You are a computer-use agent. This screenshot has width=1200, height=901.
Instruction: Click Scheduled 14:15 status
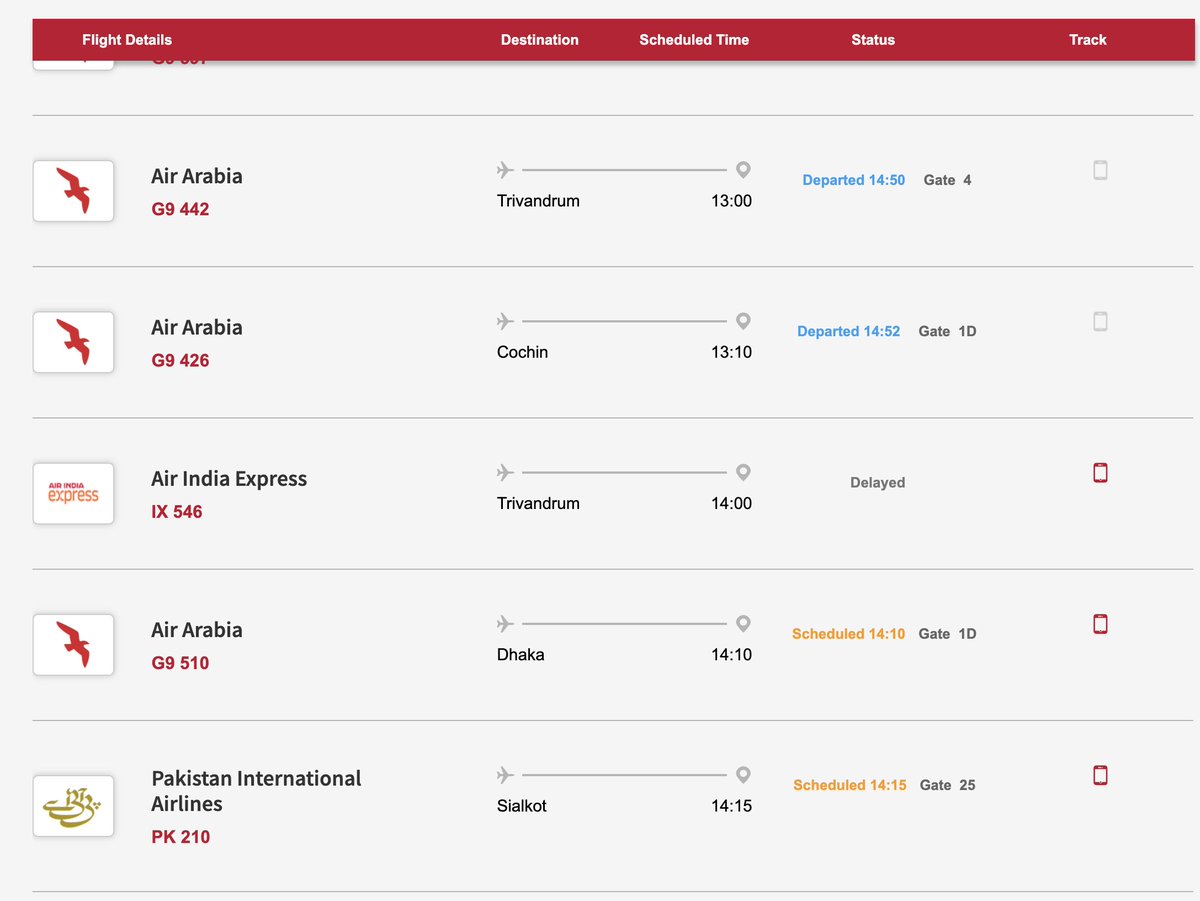click(850, 785)
